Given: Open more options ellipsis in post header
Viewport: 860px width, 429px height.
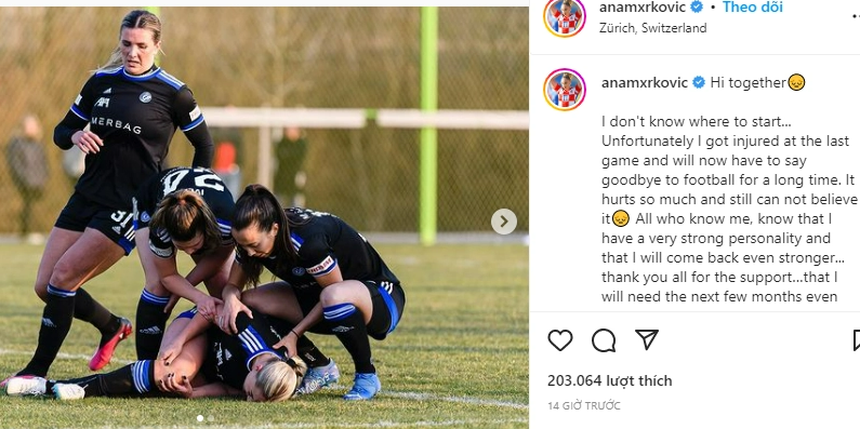Looking at the screenshot, I should point(856,18).
